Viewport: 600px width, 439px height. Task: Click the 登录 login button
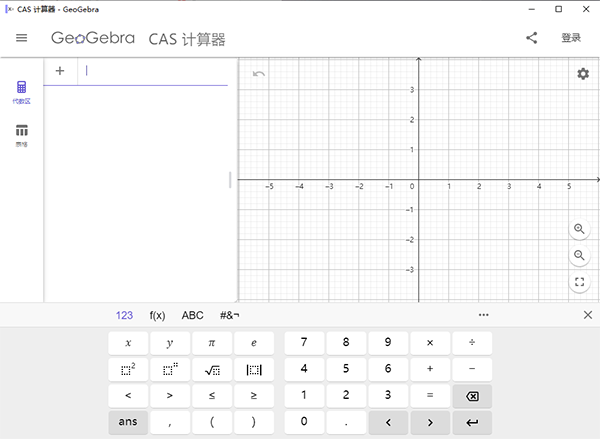[x=571, y=38]
